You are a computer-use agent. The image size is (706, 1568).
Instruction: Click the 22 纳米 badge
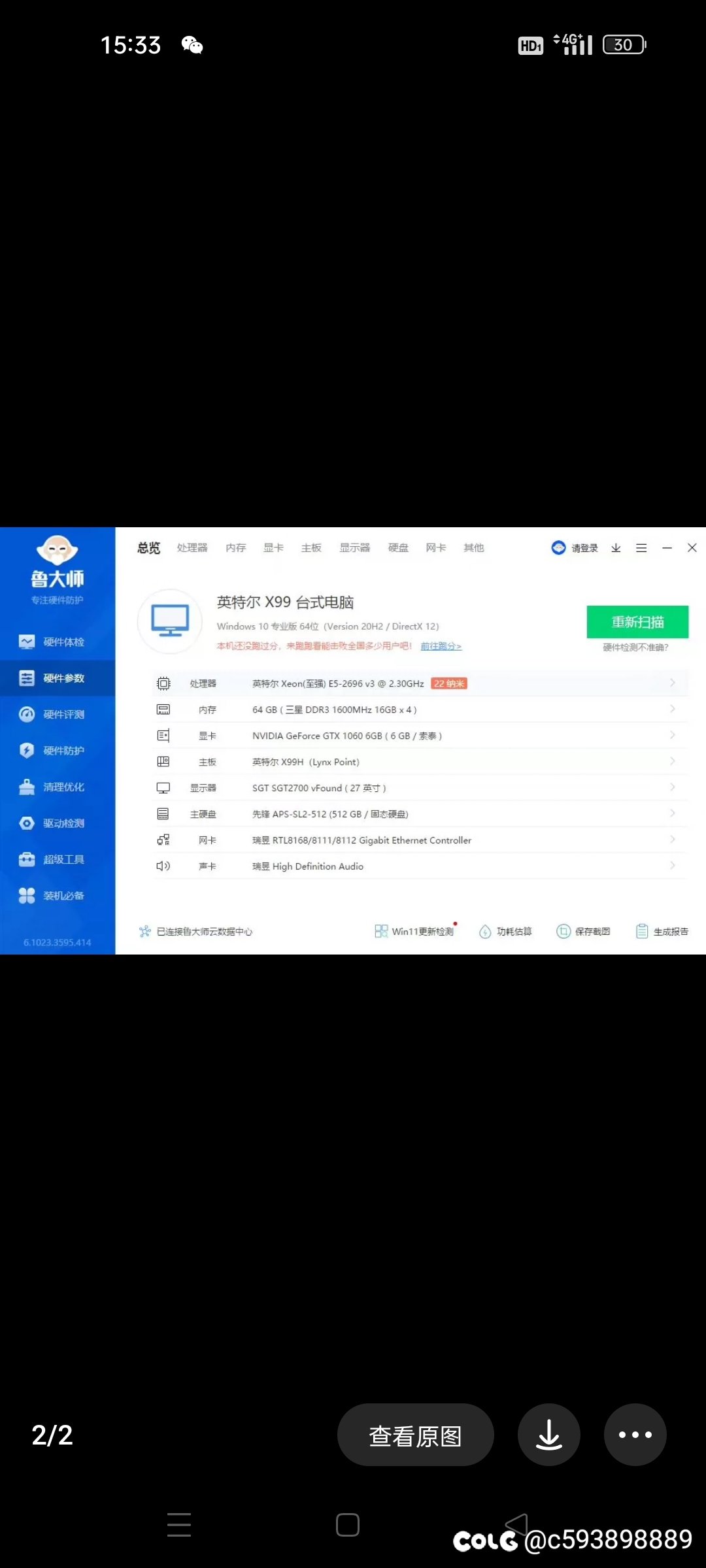click(449, 683)
